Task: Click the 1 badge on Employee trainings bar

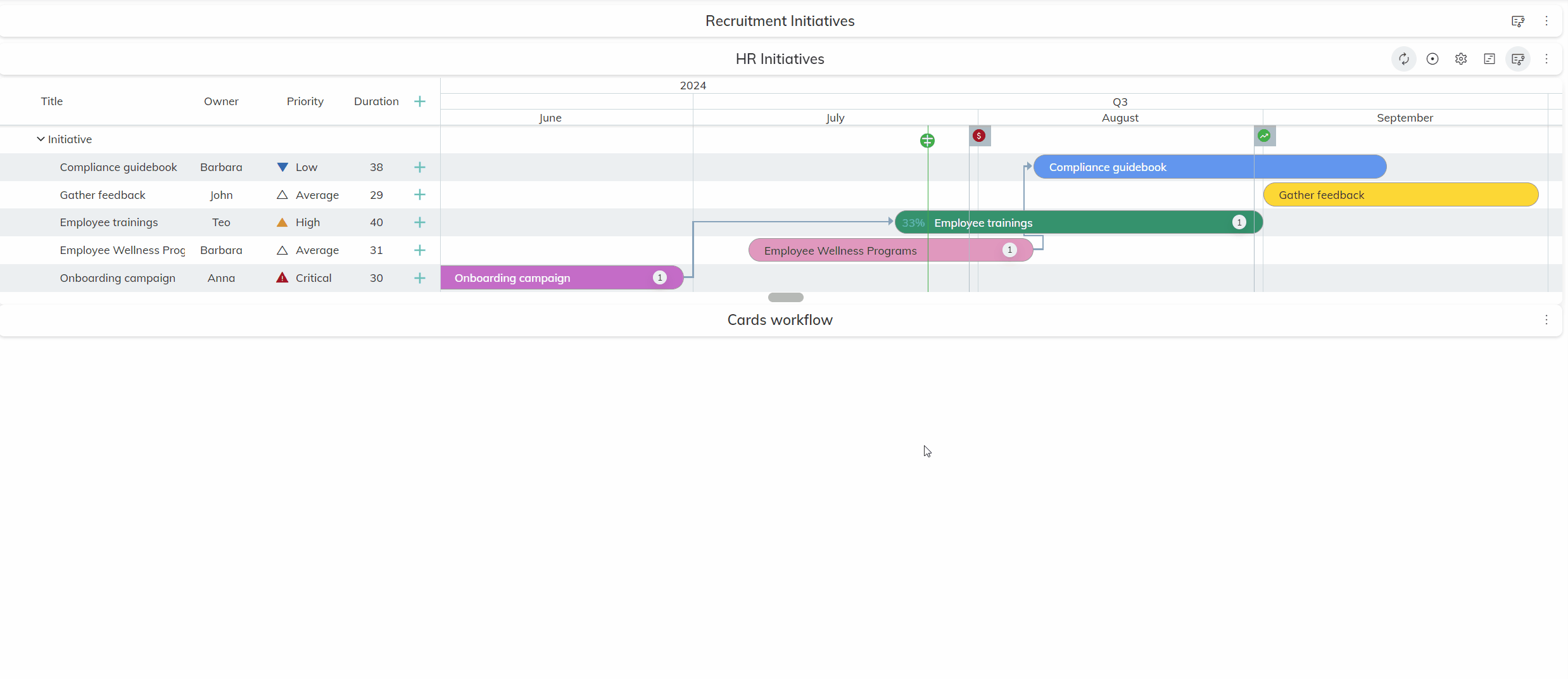Action: pyautogui.click(x=1239, y=222)
